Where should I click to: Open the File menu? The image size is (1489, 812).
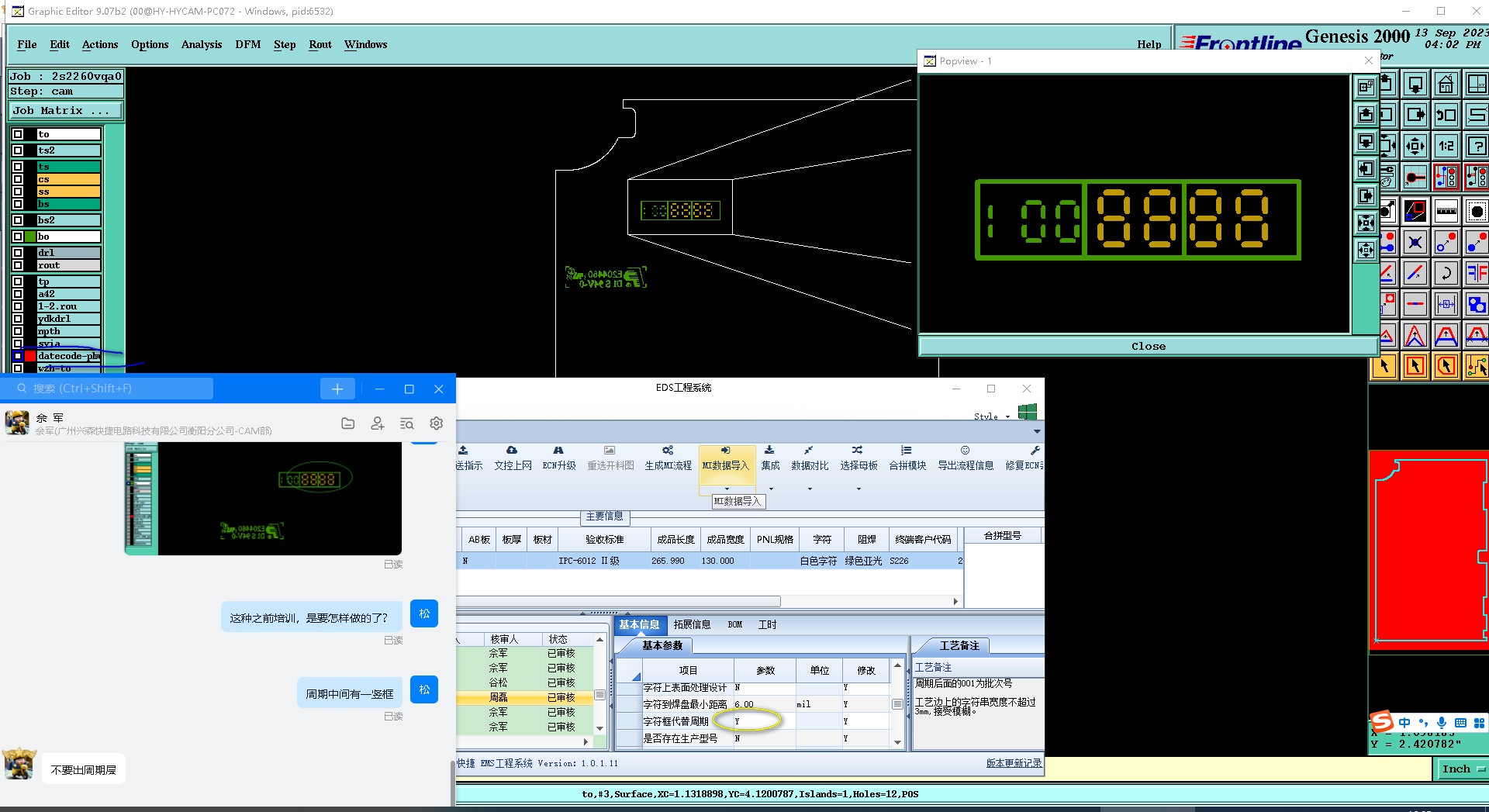pos(27,45)
